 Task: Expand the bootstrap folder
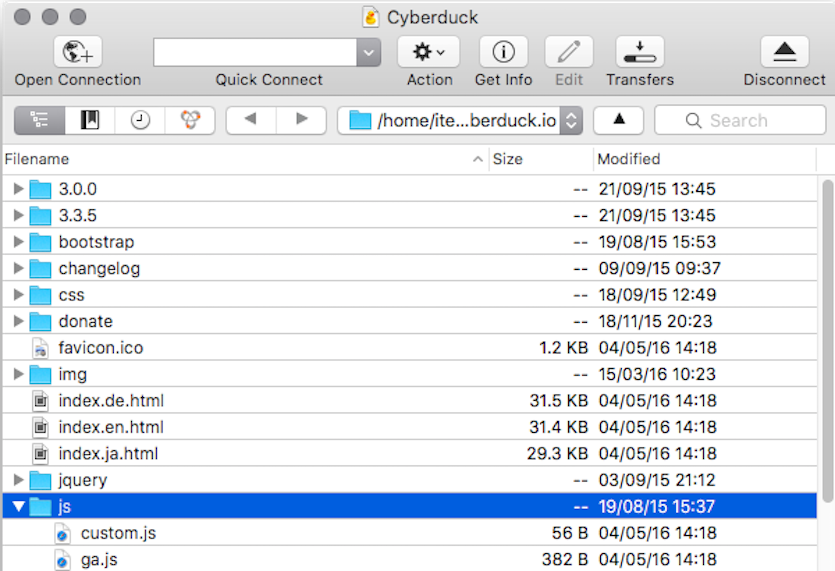(x=18, y=241)
